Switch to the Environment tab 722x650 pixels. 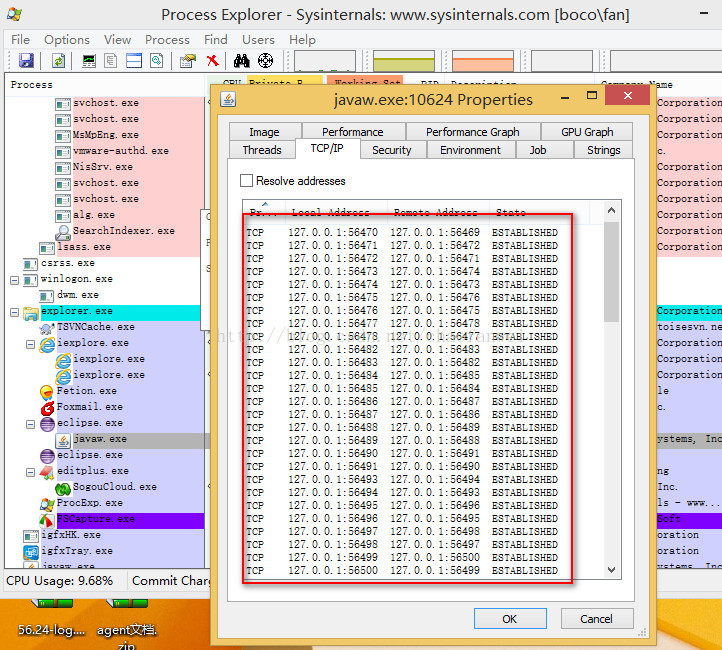470,150
